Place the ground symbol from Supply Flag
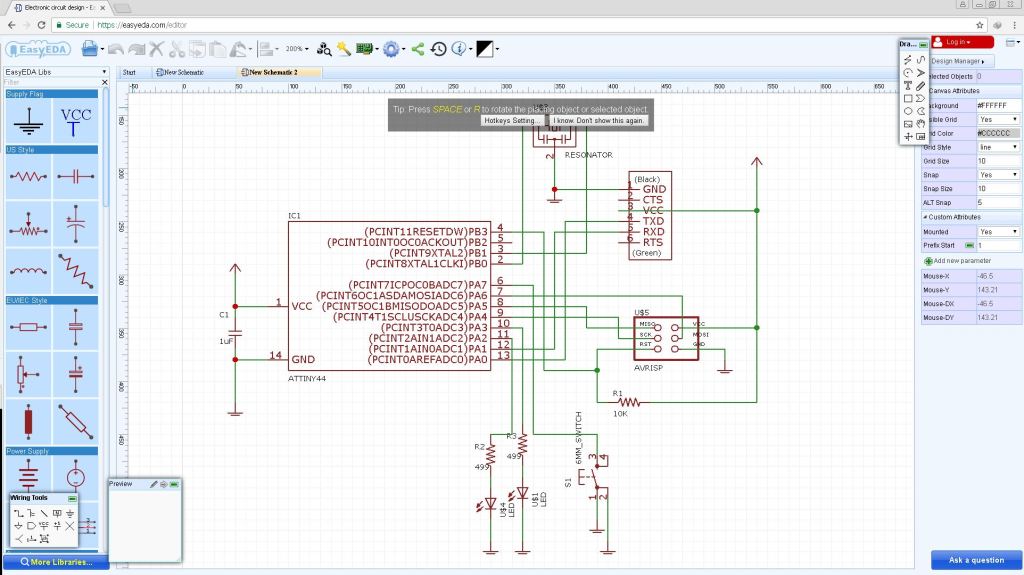This screenshot has height=575, width=1024. (28, 121)
